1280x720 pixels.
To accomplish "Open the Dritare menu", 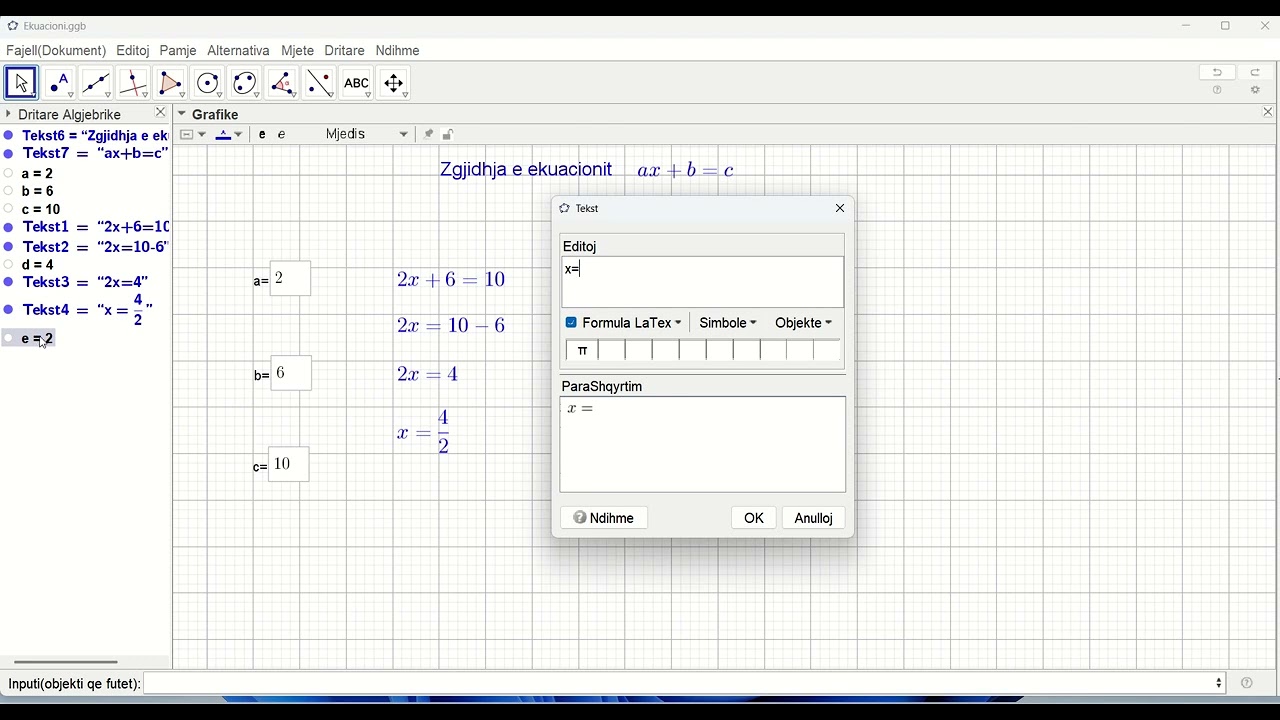I will (344, 50).
